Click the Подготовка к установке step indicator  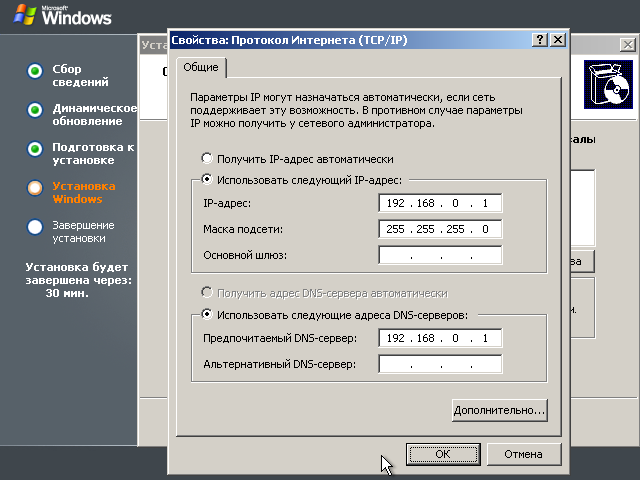[35, 149]
